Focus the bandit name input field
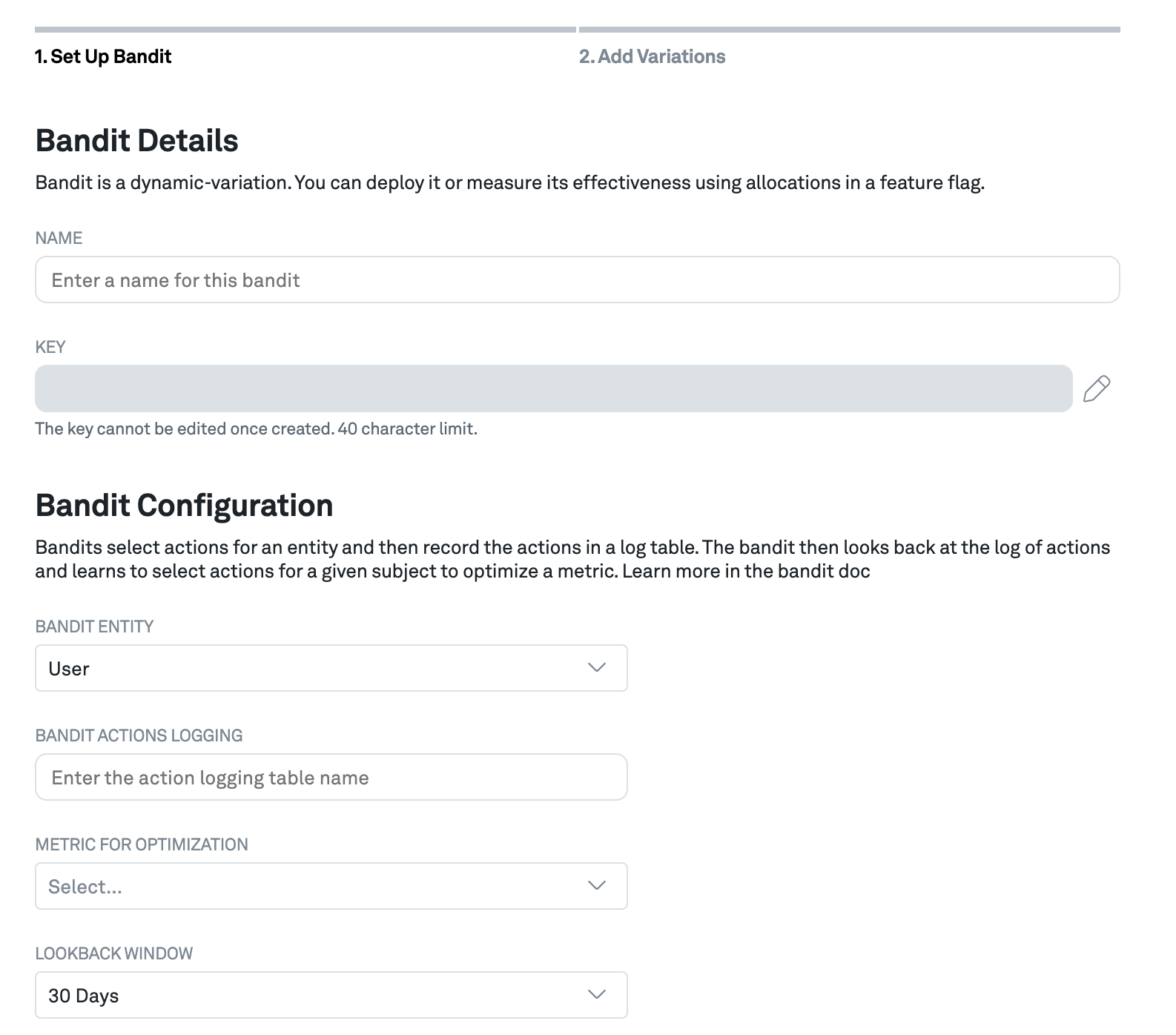 [577, 280]
